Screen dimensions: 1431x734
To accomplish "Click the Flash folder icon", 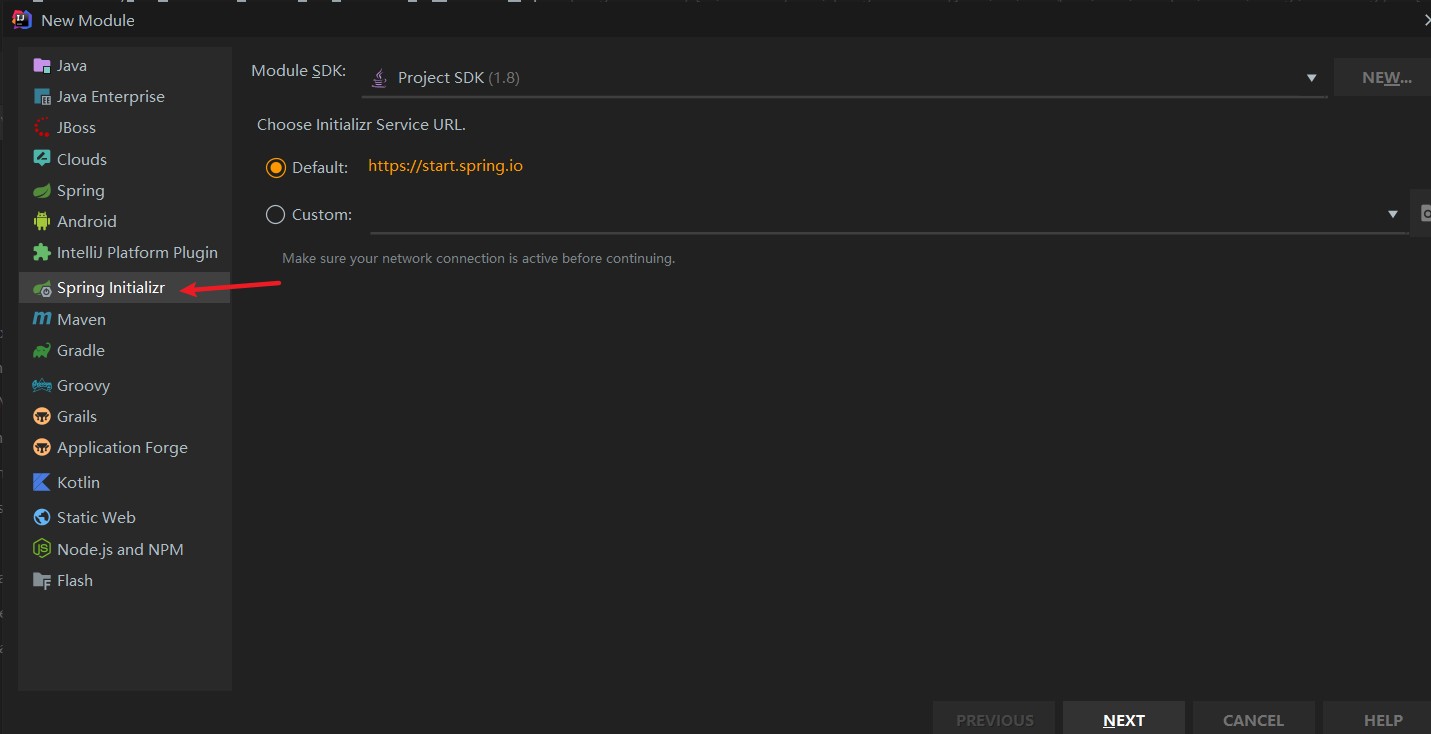I will [x=41, y=580].
